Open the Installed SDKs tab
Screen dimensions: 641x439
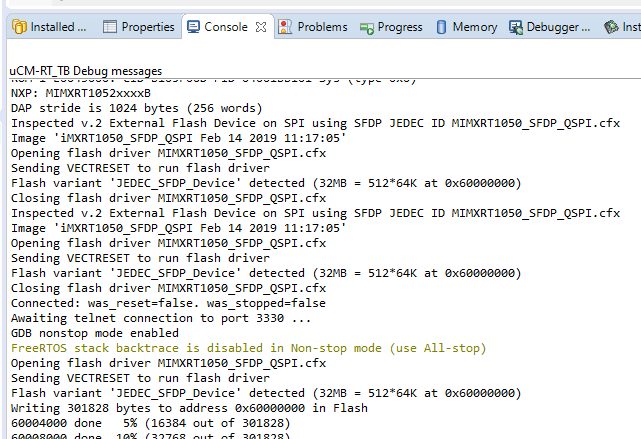[49, 27]
